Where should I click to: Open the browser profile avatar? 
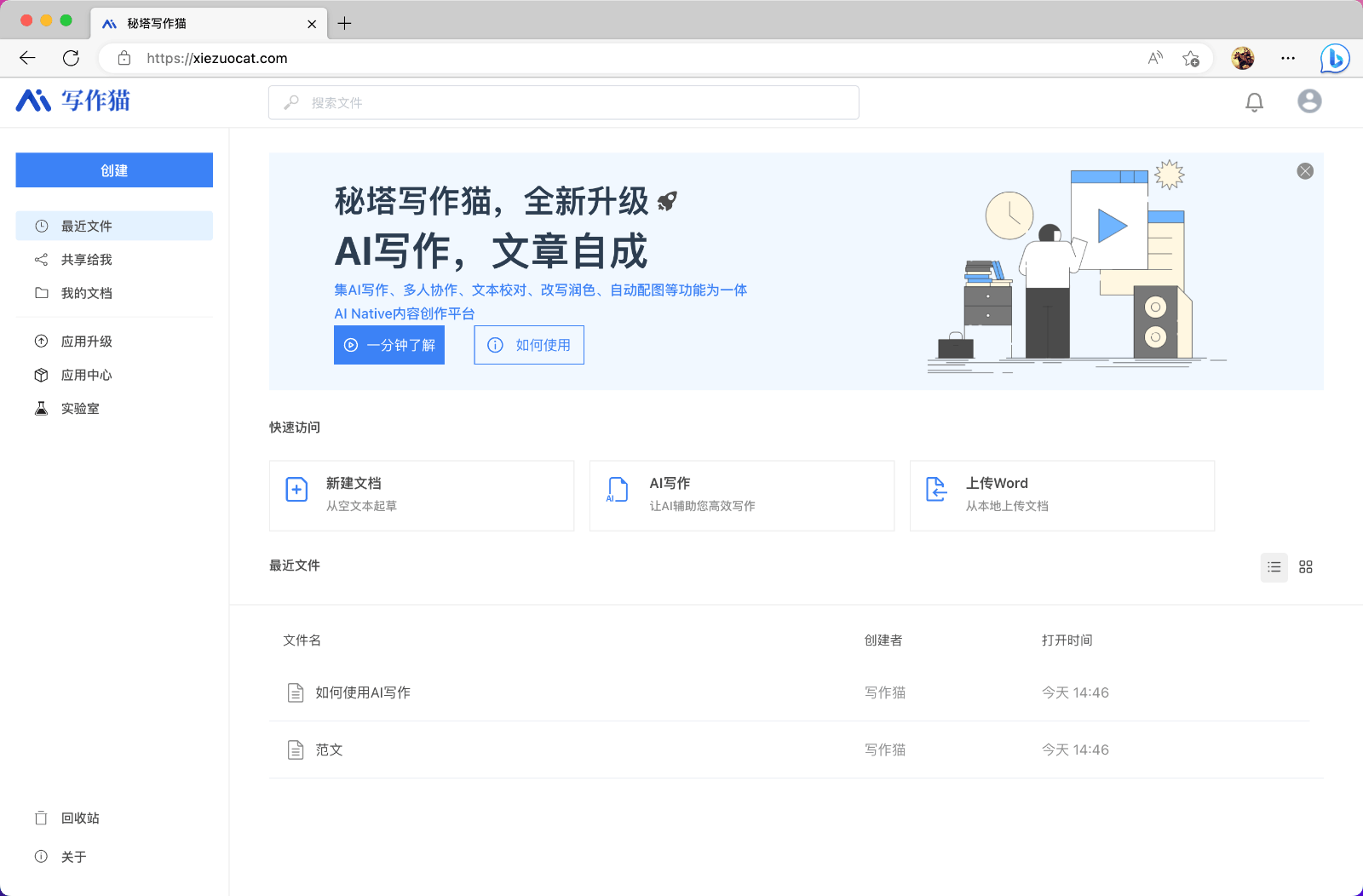[1243, 58]
